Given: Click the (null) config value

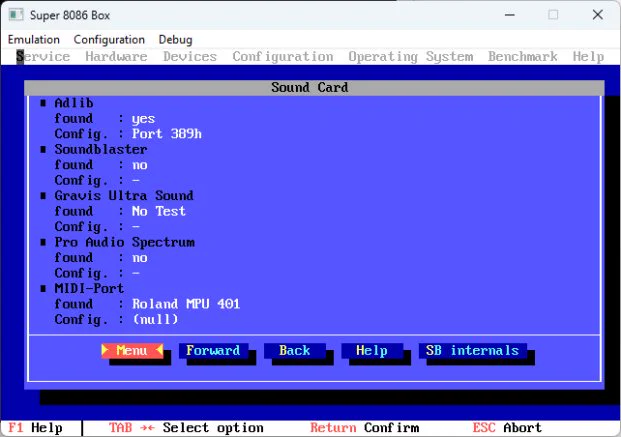Looking at the screenshot, I should pyautogui.click(x=155, y=319).
